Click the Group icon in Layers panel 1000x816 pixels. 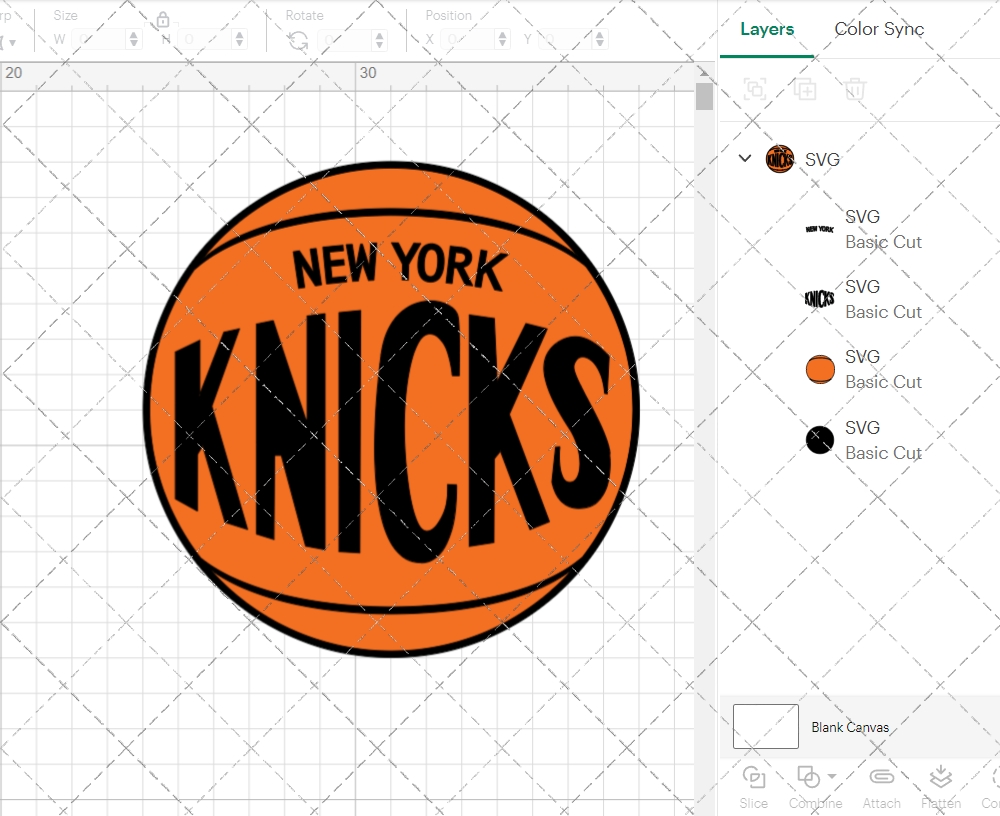tap(755, 89)
